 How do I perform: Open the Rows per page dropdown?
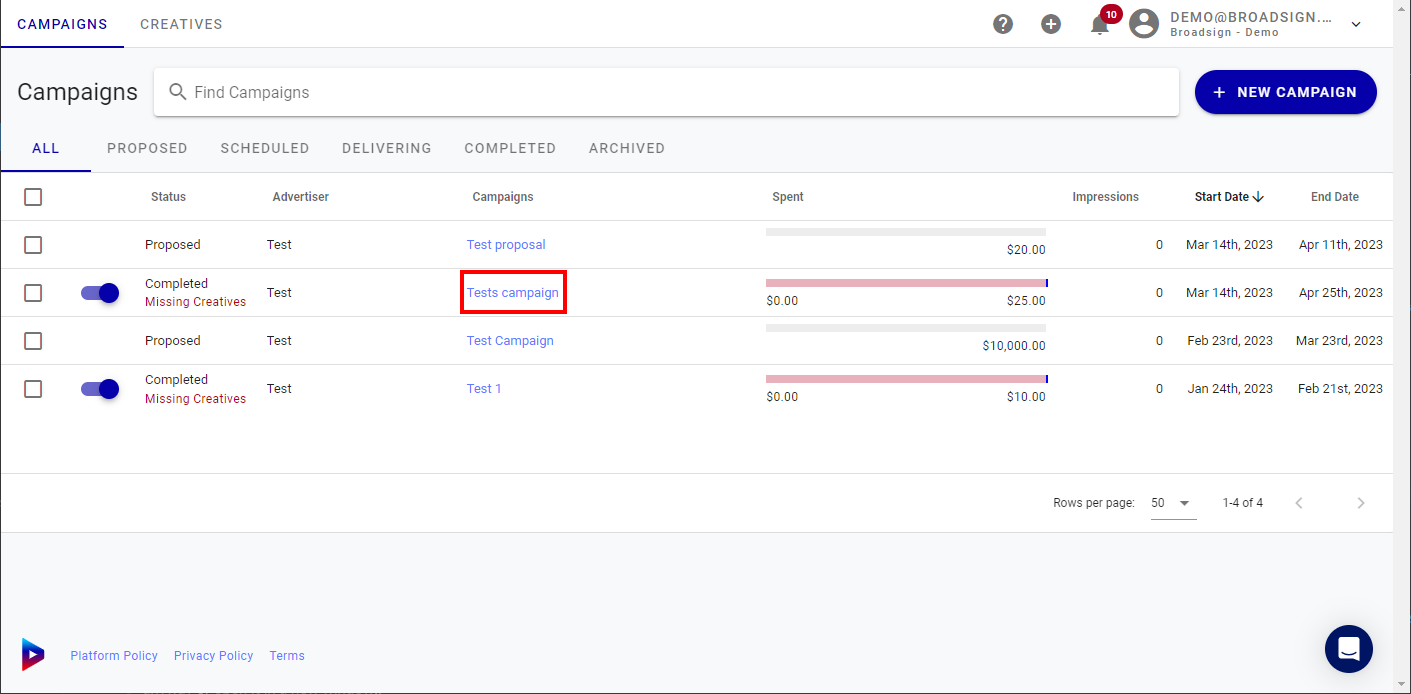tap(1173, 503)
